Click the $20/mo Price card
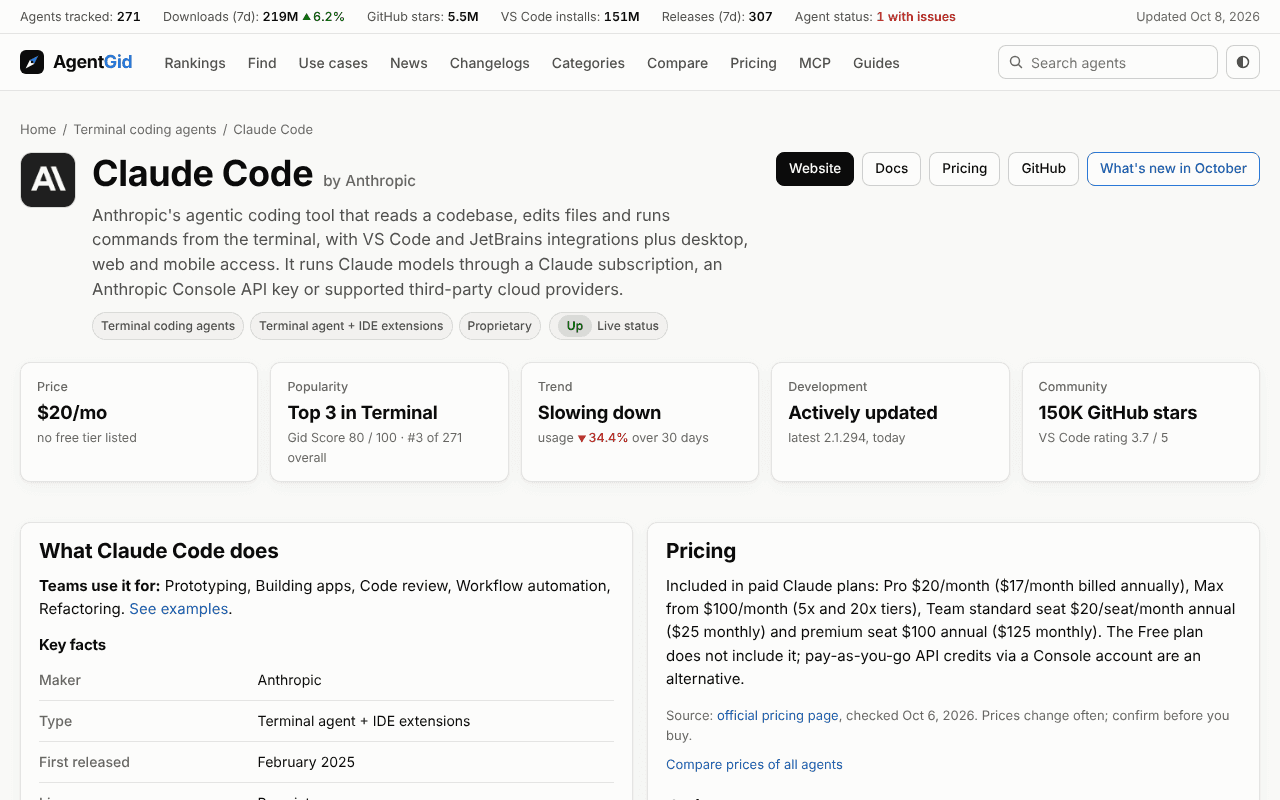1280x800 pixels. (x=139, y=422)
